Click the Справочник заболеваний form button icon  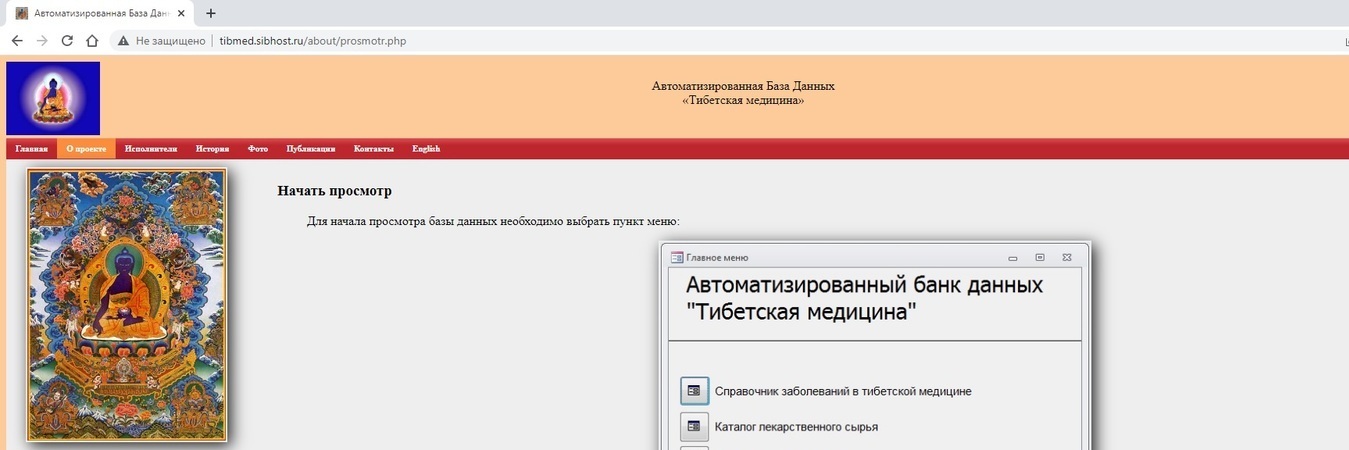(694, 391)
